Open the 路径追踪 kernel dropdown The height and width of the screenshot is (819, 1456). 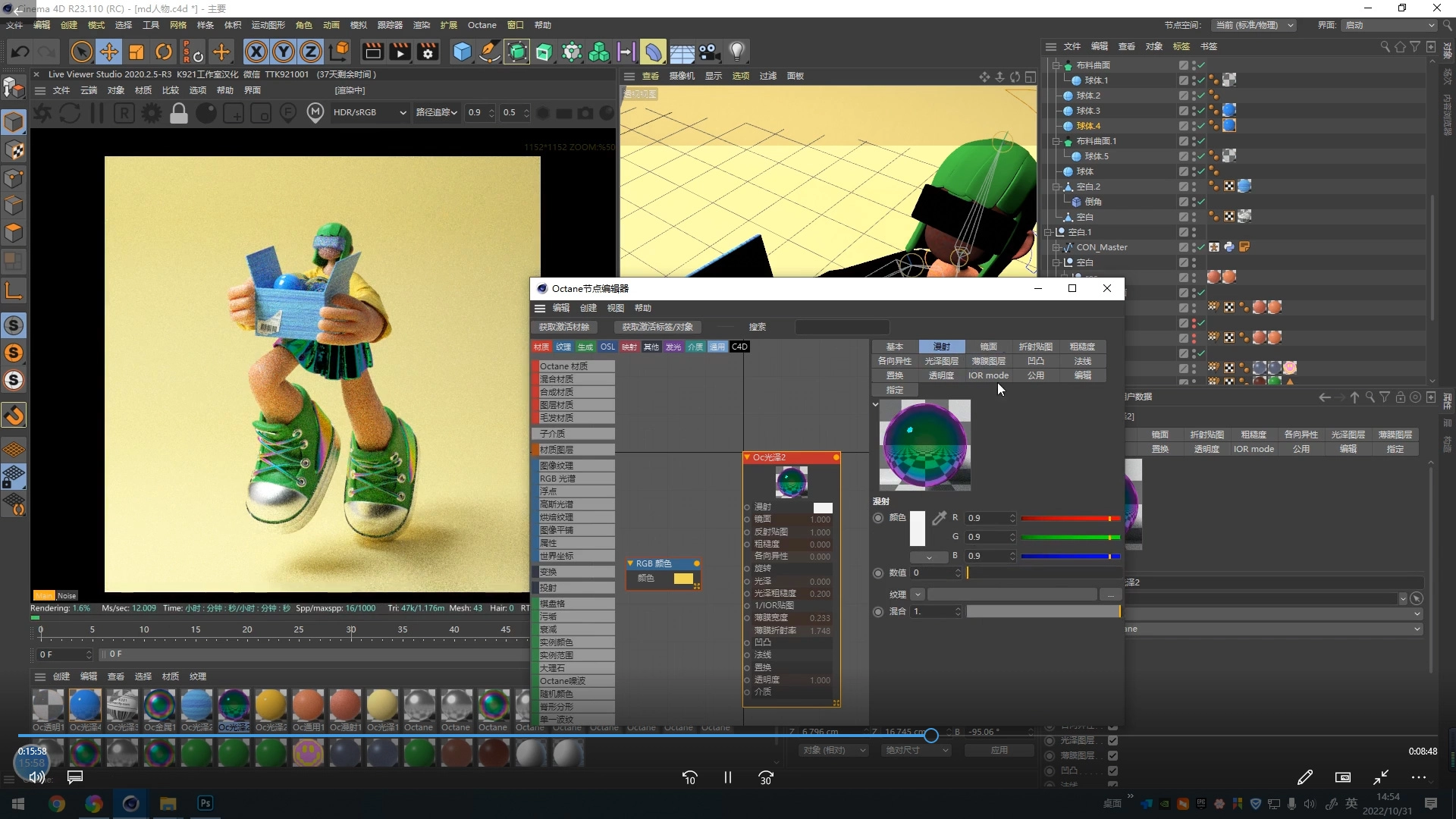[x=437, y=112]
